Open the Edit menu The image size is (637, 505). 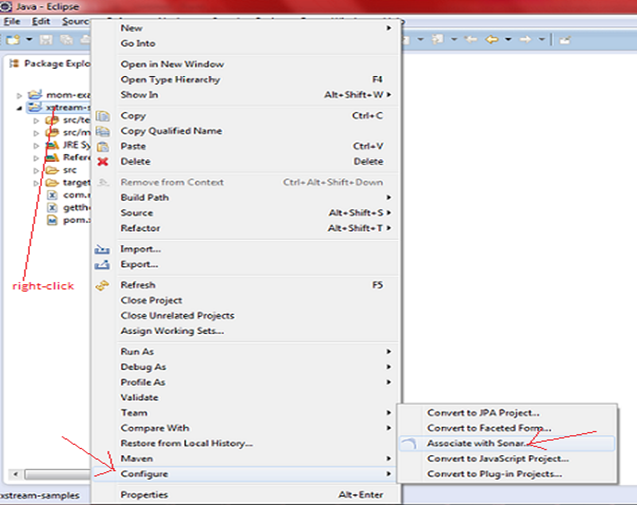(x=41, y=21)
